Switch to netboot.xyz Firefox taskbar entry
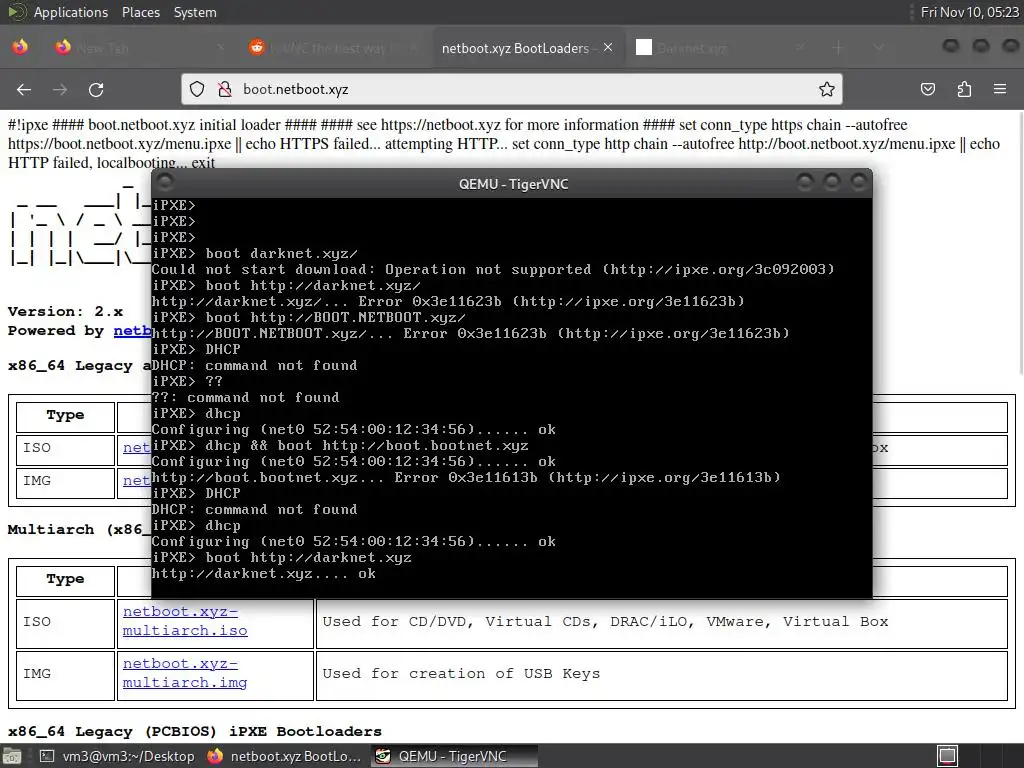 [283, 756]
